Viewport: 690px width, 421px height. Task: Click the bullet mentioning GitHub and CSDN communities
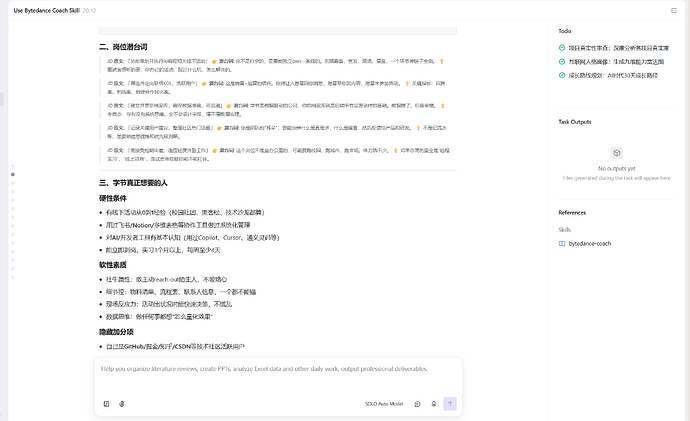click(x=175, y=347)
